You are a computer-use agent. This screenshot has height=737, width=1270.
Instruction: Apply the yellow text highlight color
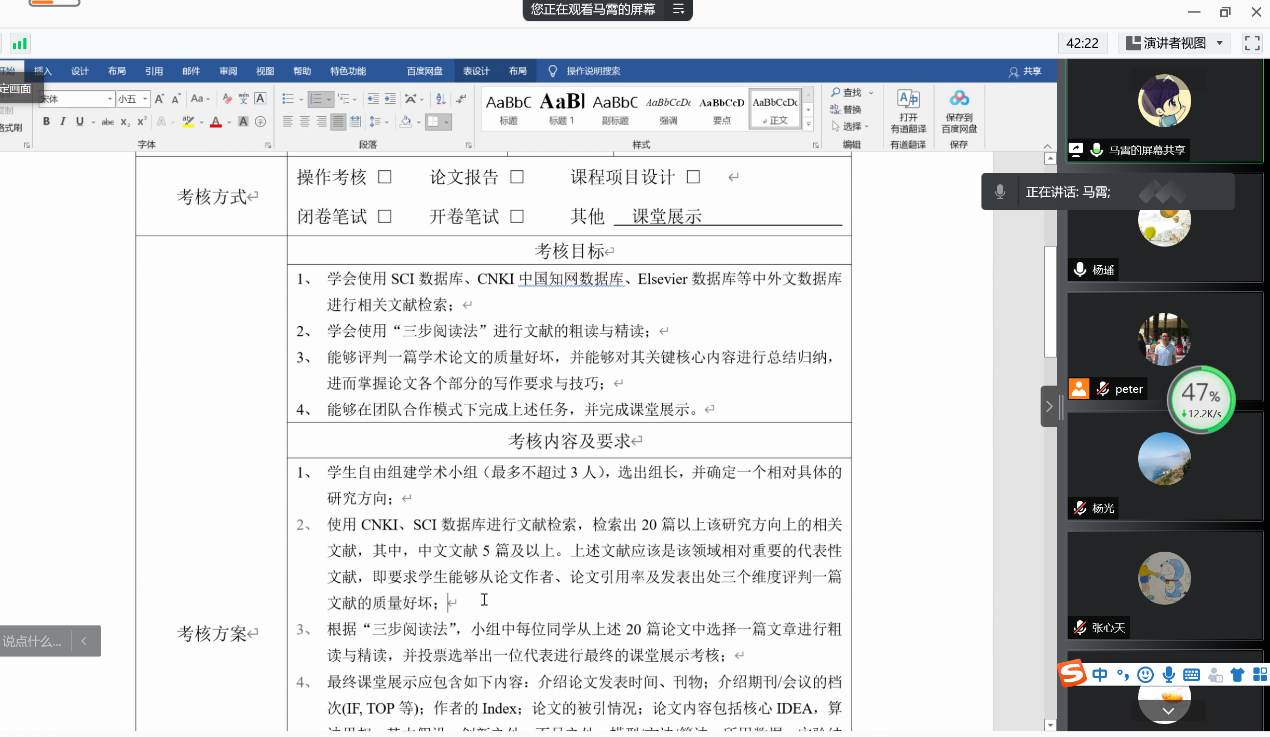coord(188,122)
